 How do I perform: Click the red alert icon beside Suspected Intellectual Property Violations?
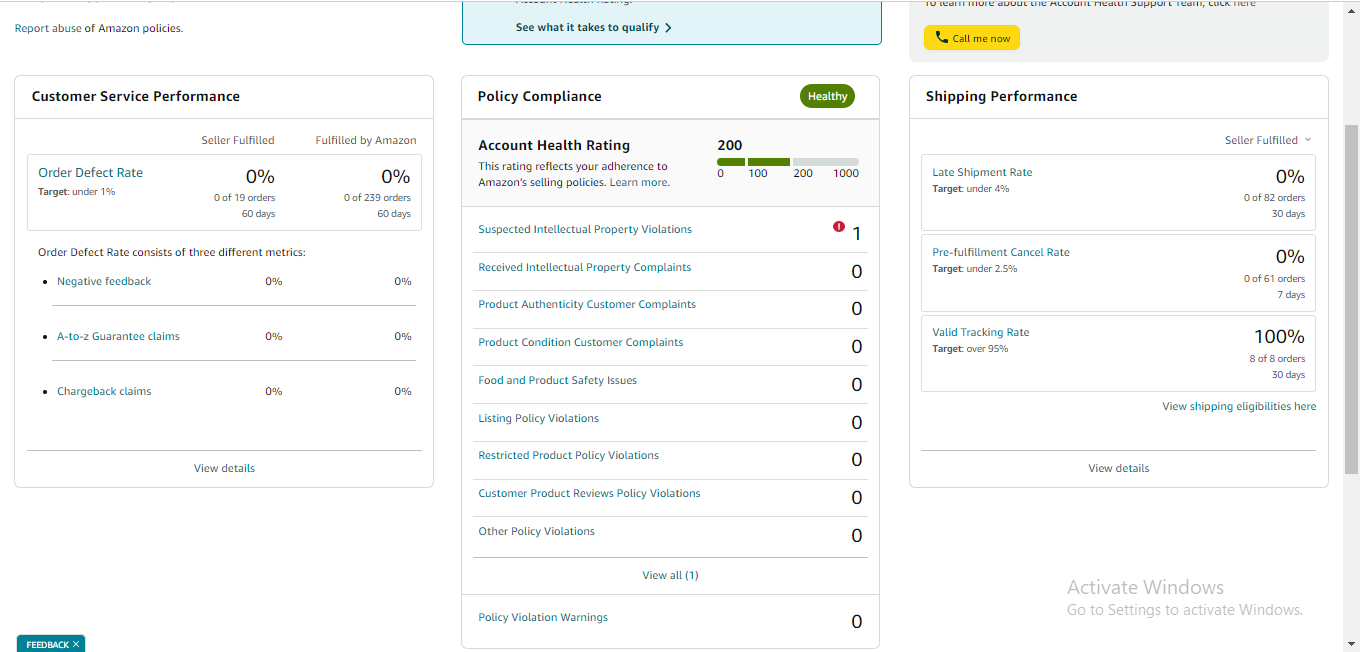[839, 226]
